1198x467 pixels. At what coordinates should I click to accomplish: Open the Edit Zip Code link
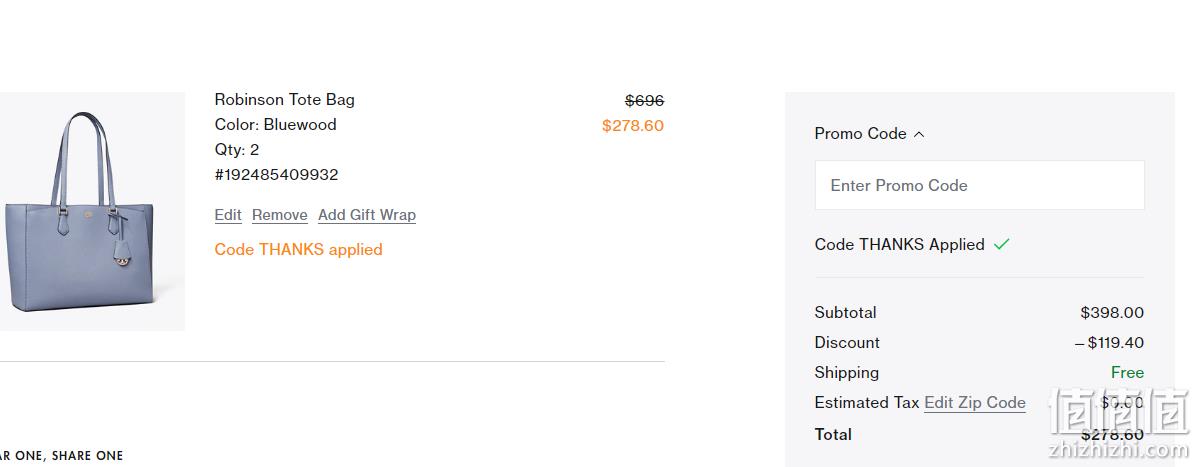click(975, 403)
